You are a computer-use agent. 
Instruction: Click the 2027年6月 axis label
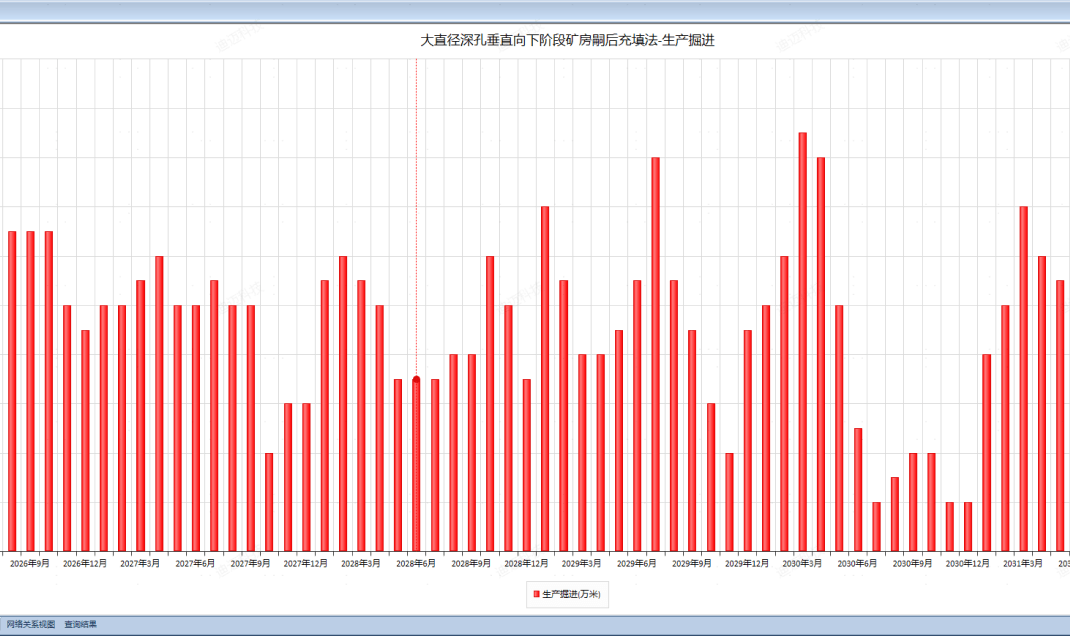pyautogui.click(x=196, y=564)
